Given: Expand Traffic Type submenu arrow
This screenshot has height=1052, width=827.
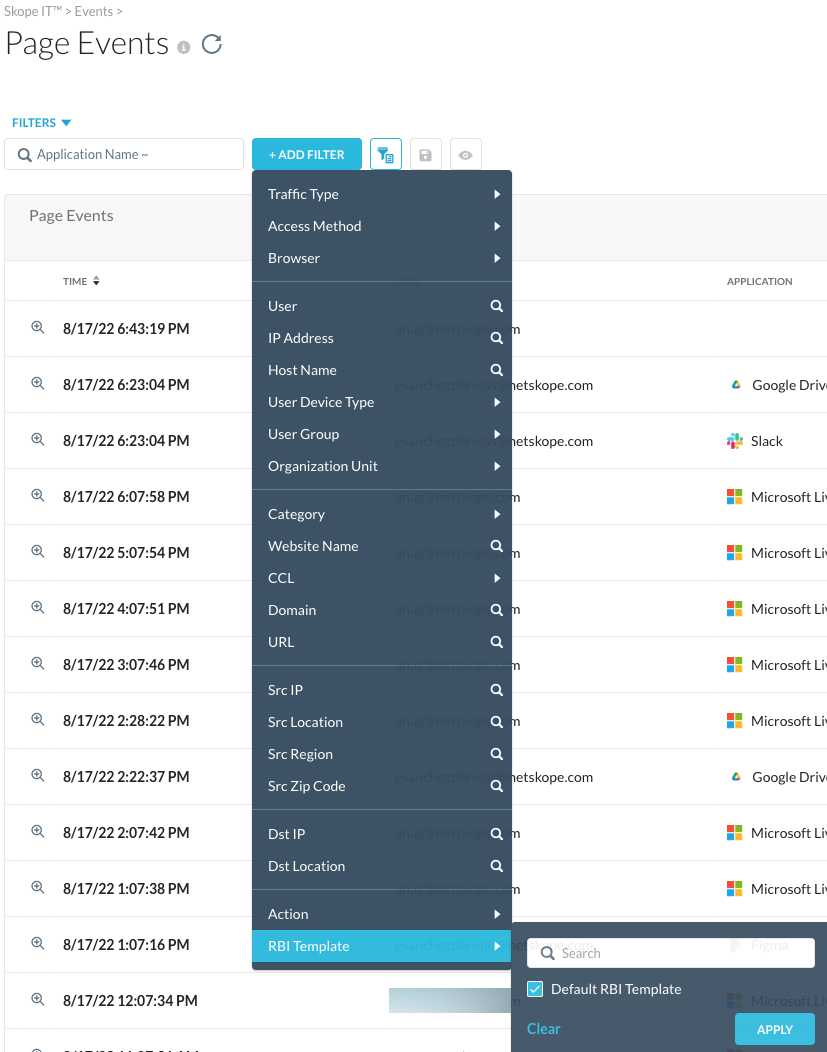Looking at the screenshot, I should tap(497, 194).
